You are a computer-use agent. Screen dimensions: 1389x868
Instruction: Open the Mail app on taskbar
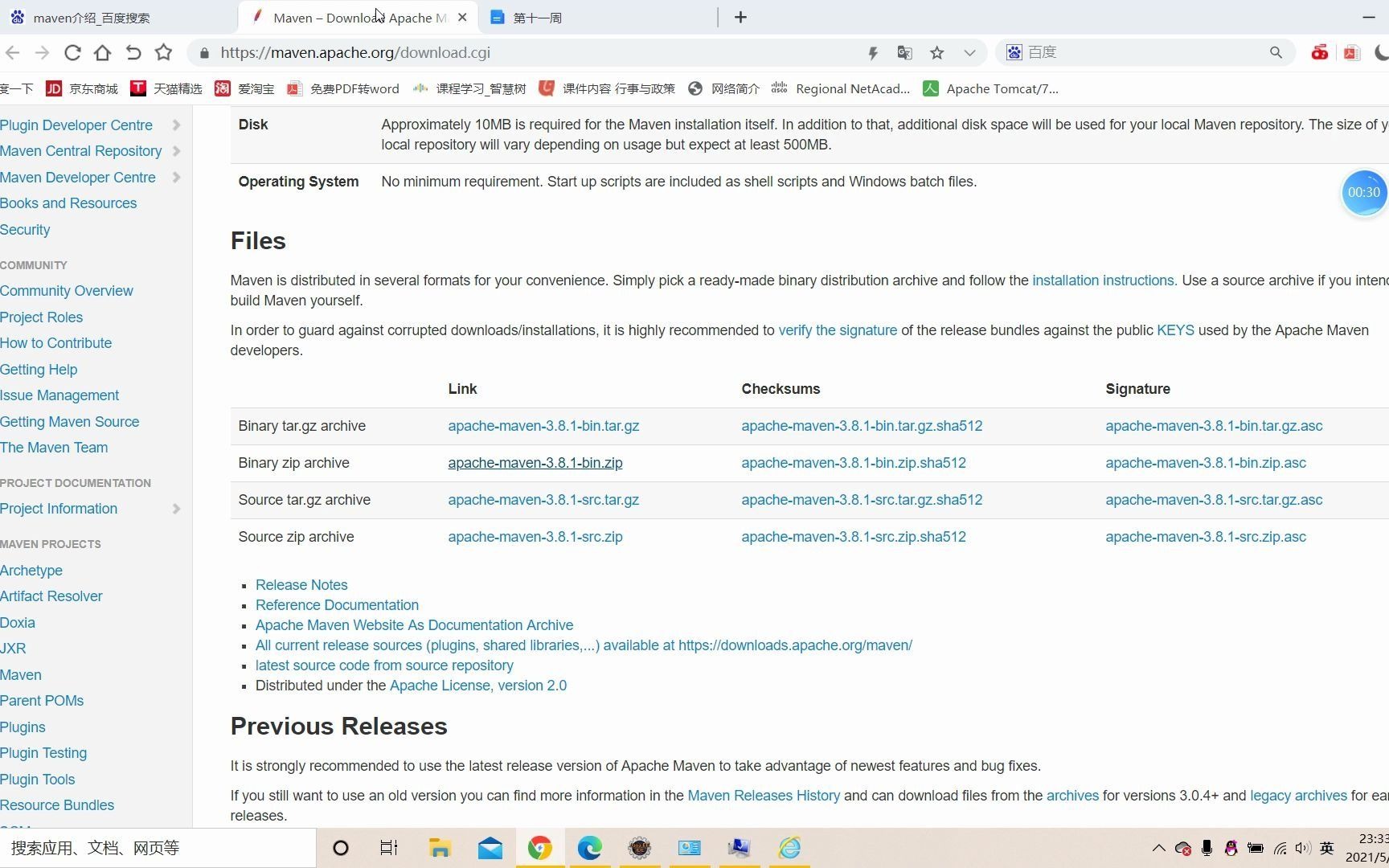[490, 848]
